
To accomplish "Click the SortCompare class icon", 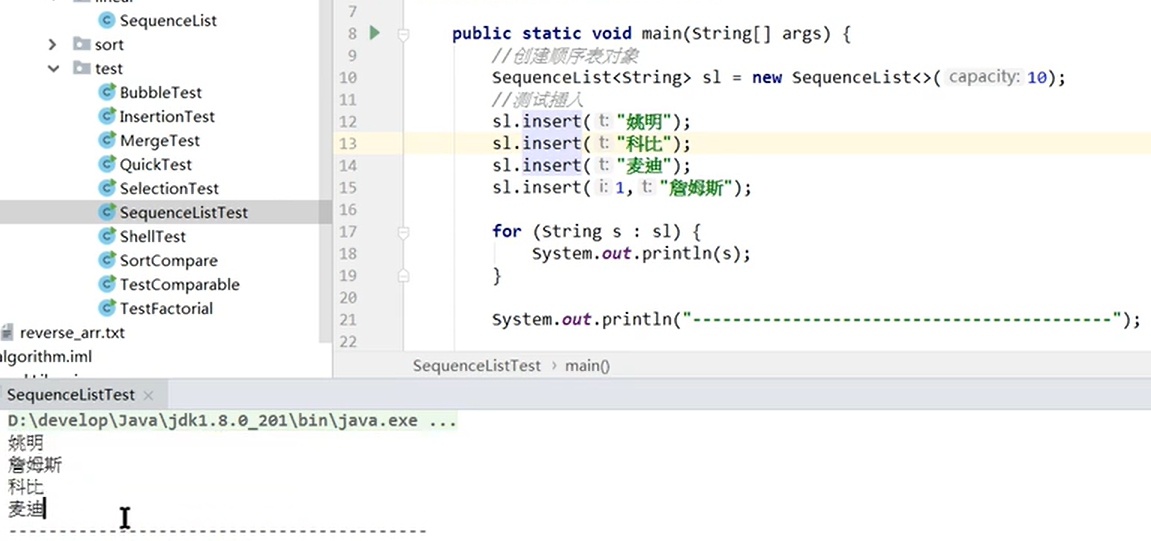I will [x=107, y=261].
